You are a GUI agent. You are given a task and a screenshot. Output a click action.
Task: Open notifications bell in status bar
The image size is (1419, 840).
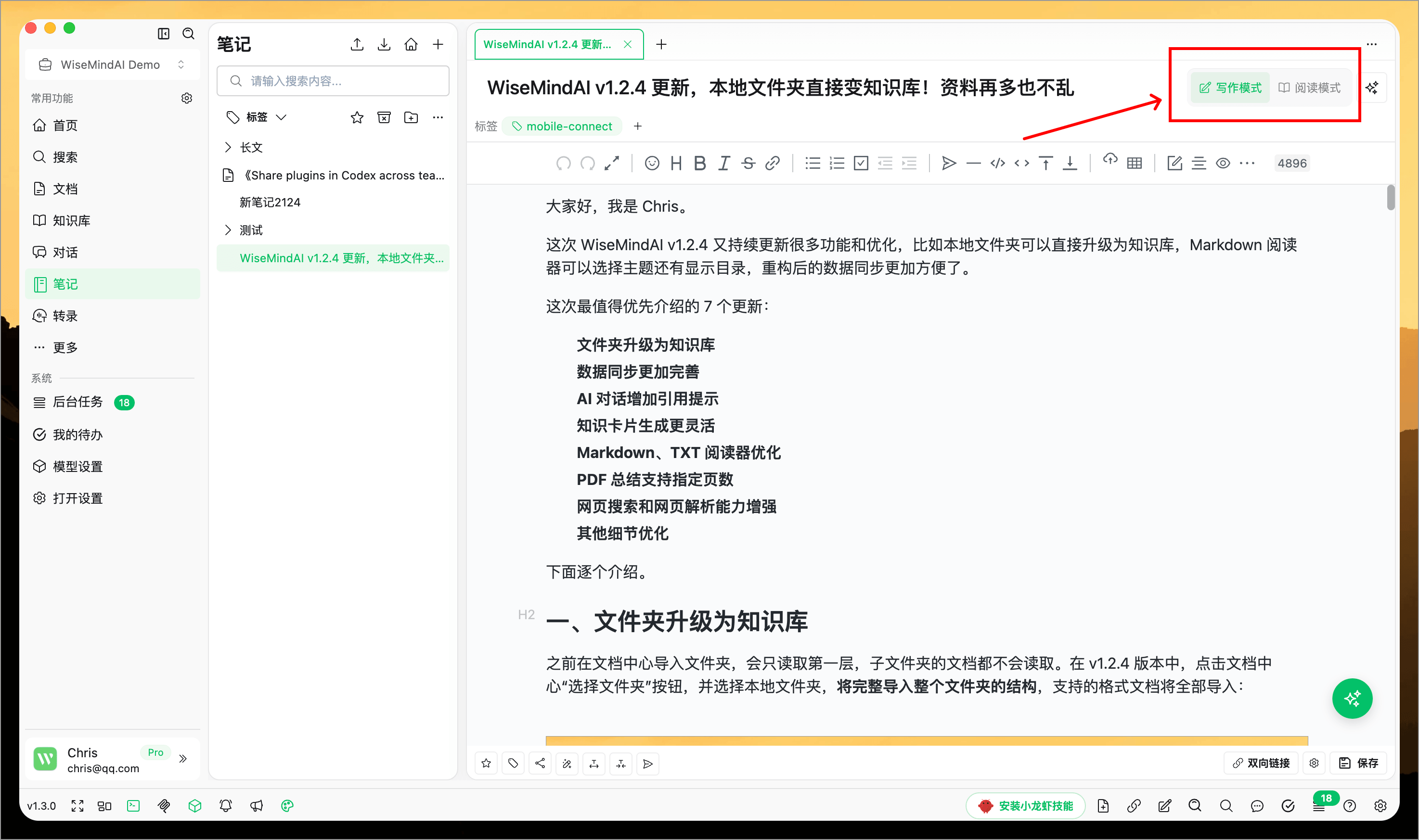225,806
